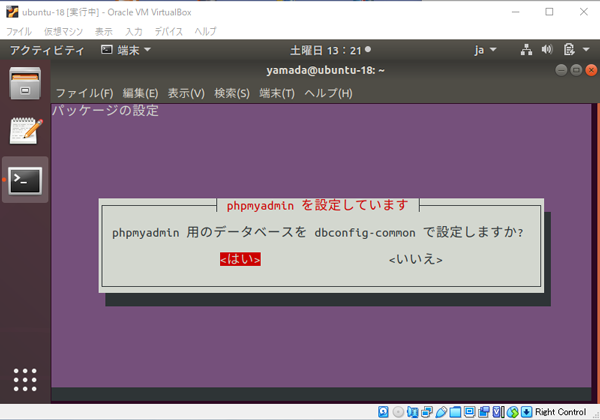The image size is (600, 420).
Task: Click the phpmyadmin を設定しています title
Action: click(318, 205)
